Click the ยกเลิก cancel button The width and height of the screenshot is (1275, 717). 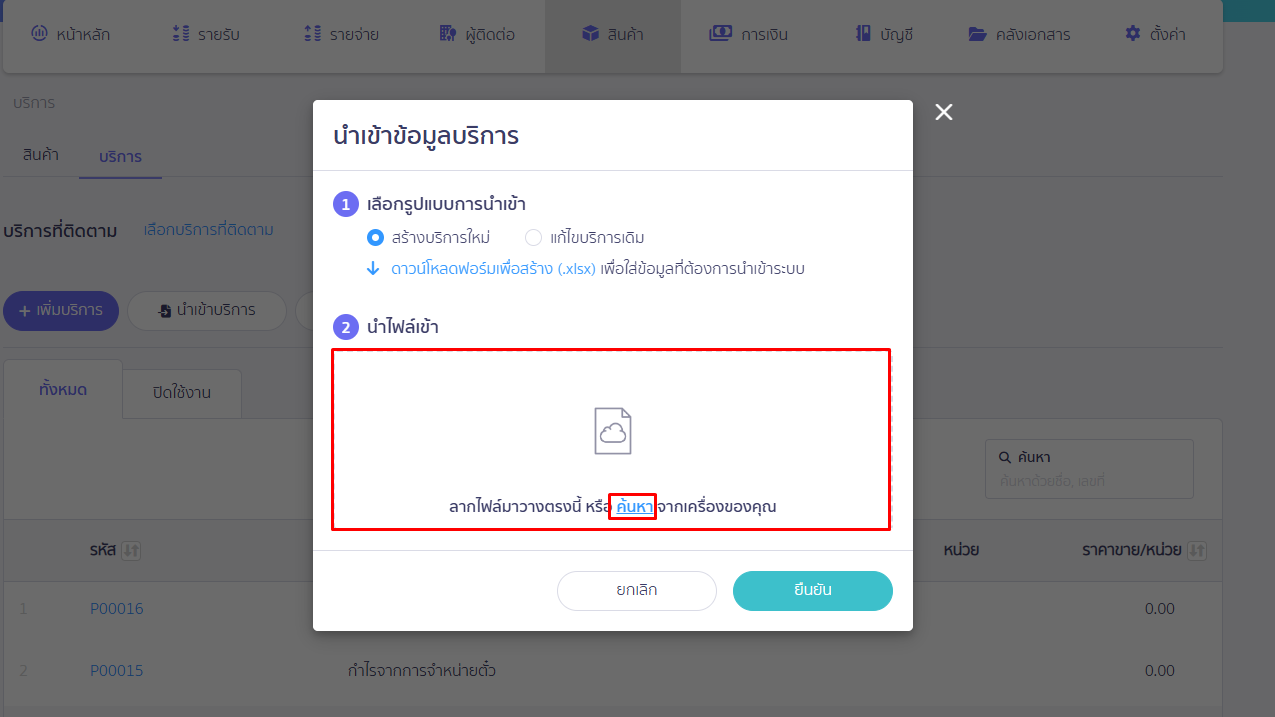pos(637,590)
